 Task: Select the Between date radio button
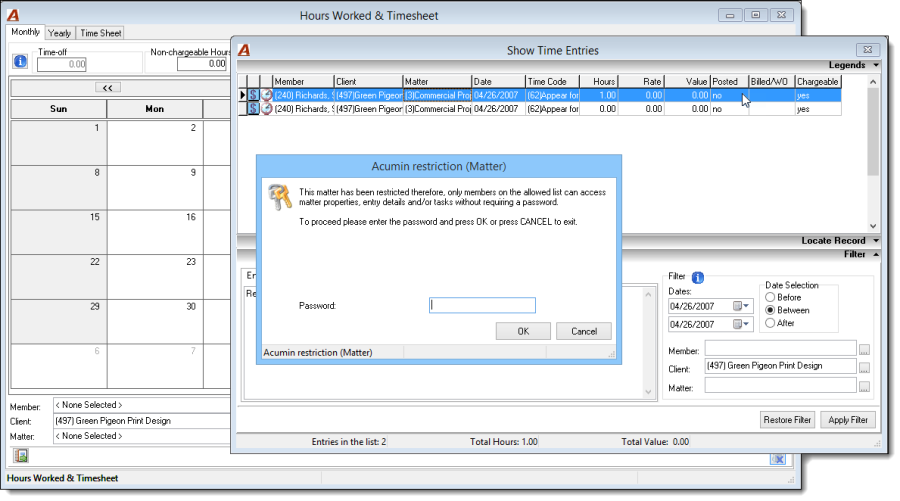coord(770,310)
